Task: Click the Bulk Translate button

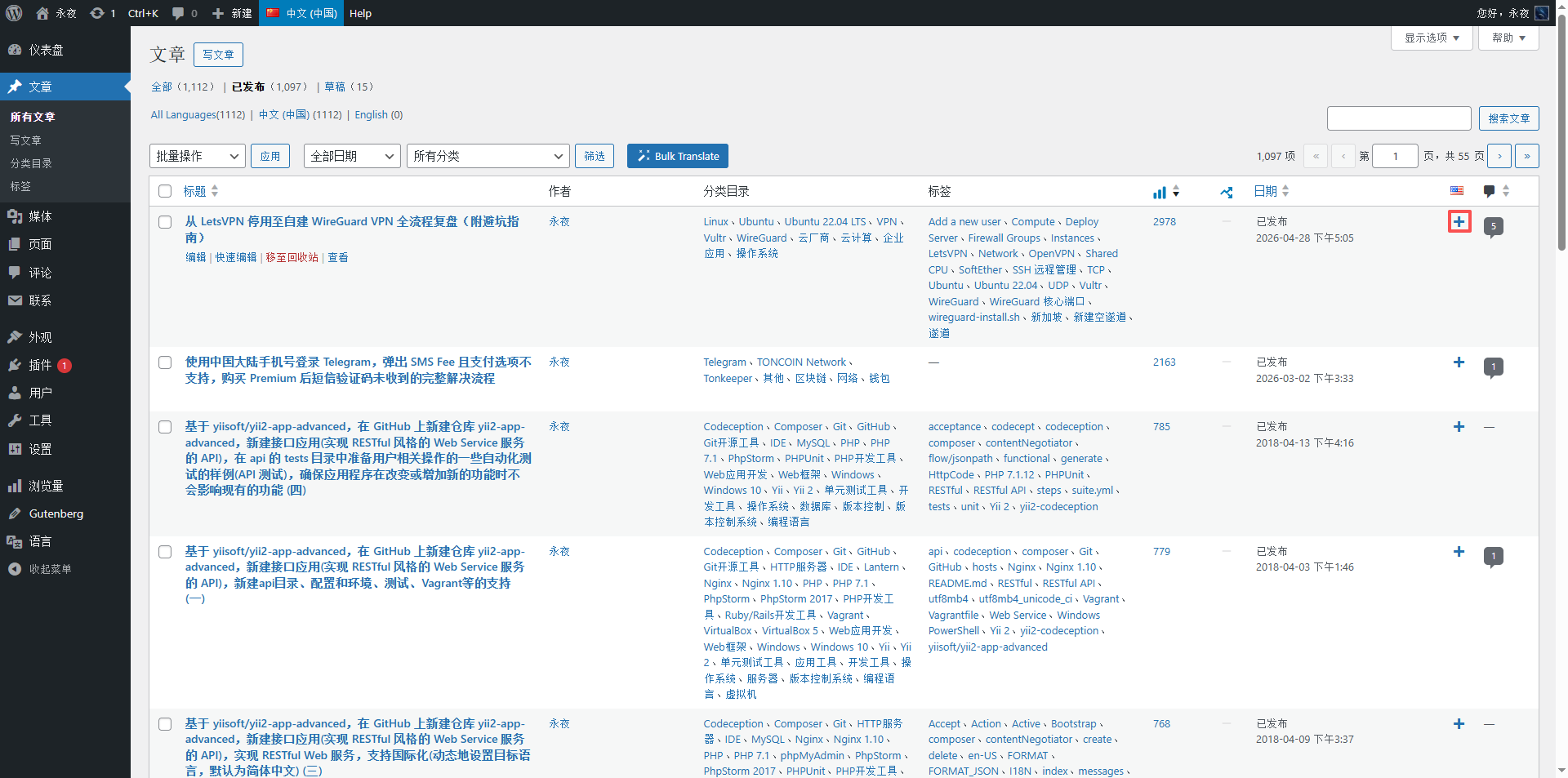Action: point(678,156)
